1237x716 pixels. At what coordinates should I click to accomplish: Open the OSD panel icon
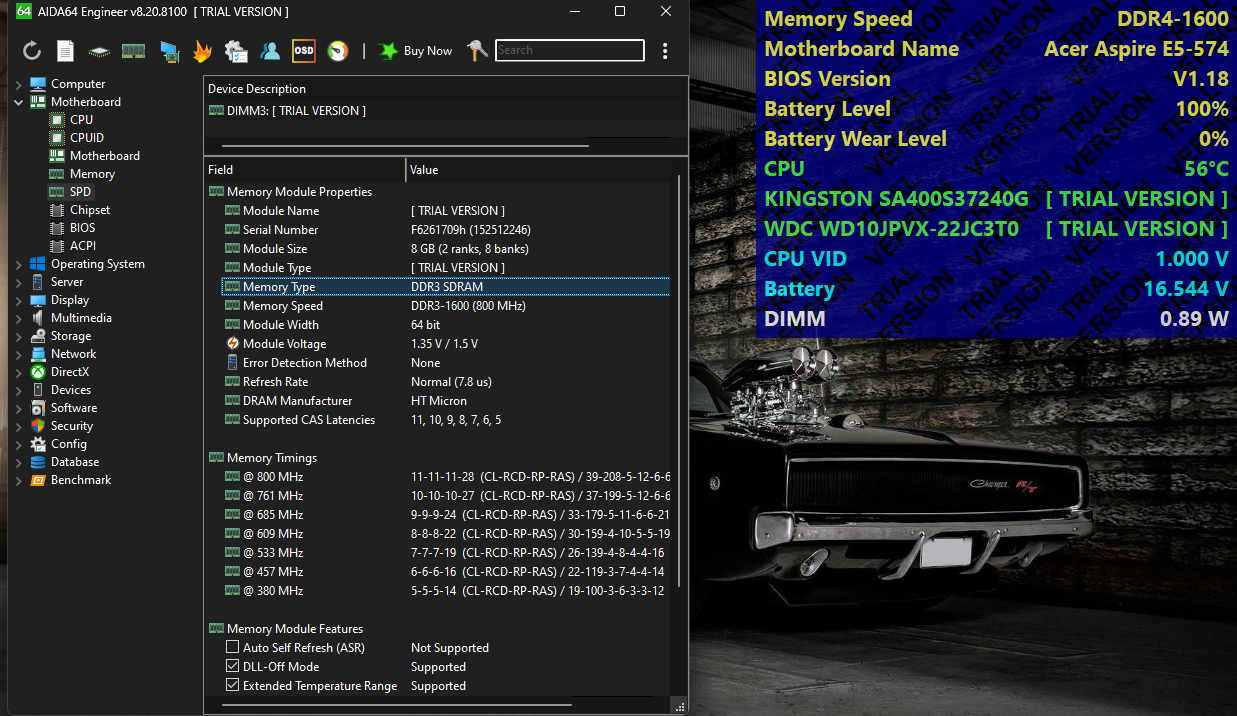304,51
